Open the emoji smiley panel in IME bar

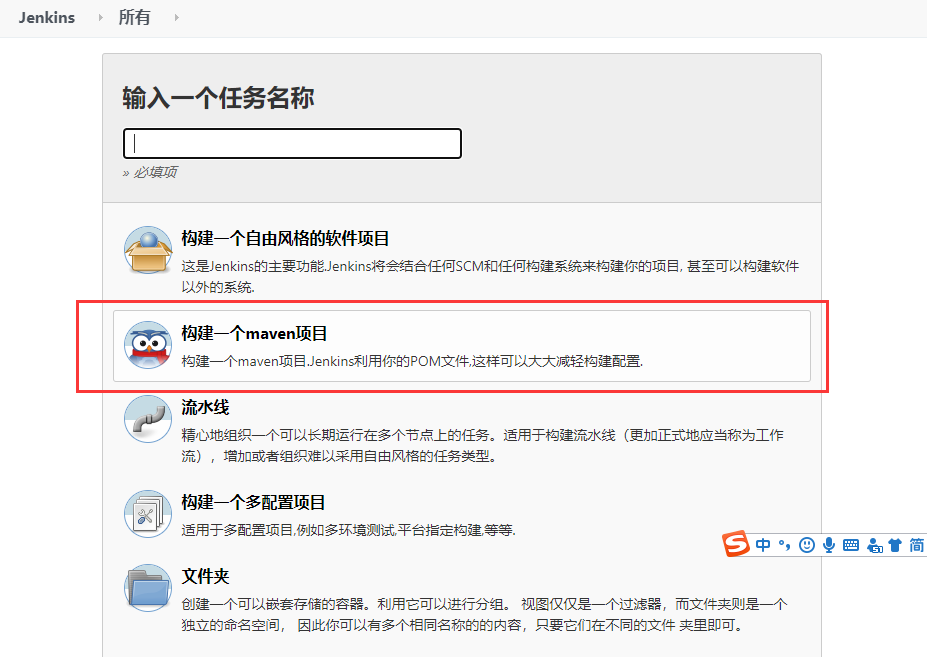(x=806, y=545)
